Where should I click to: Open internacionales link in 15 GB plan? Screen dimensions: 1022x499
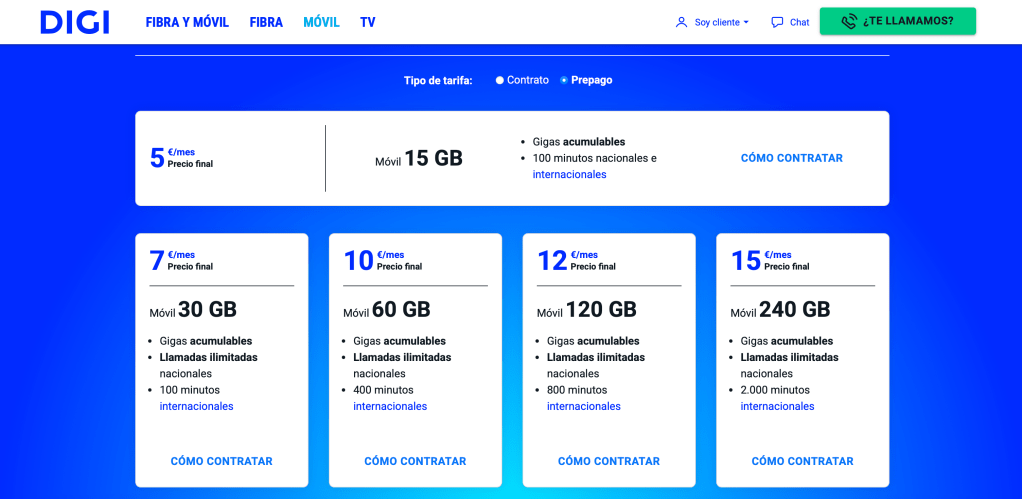click(569, 174)
